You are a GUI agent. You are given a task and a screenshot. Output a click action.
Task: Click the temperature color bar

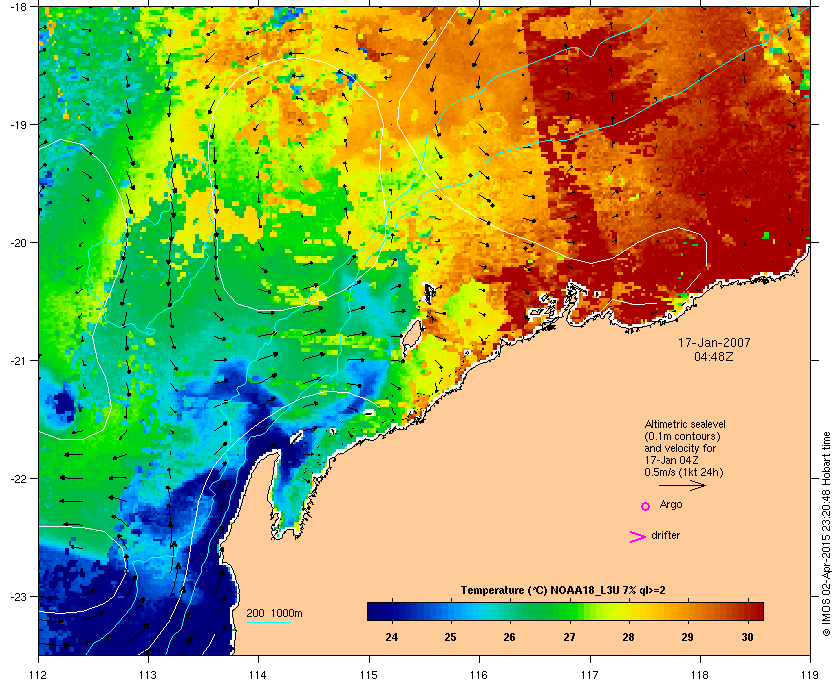click(565, 611)
